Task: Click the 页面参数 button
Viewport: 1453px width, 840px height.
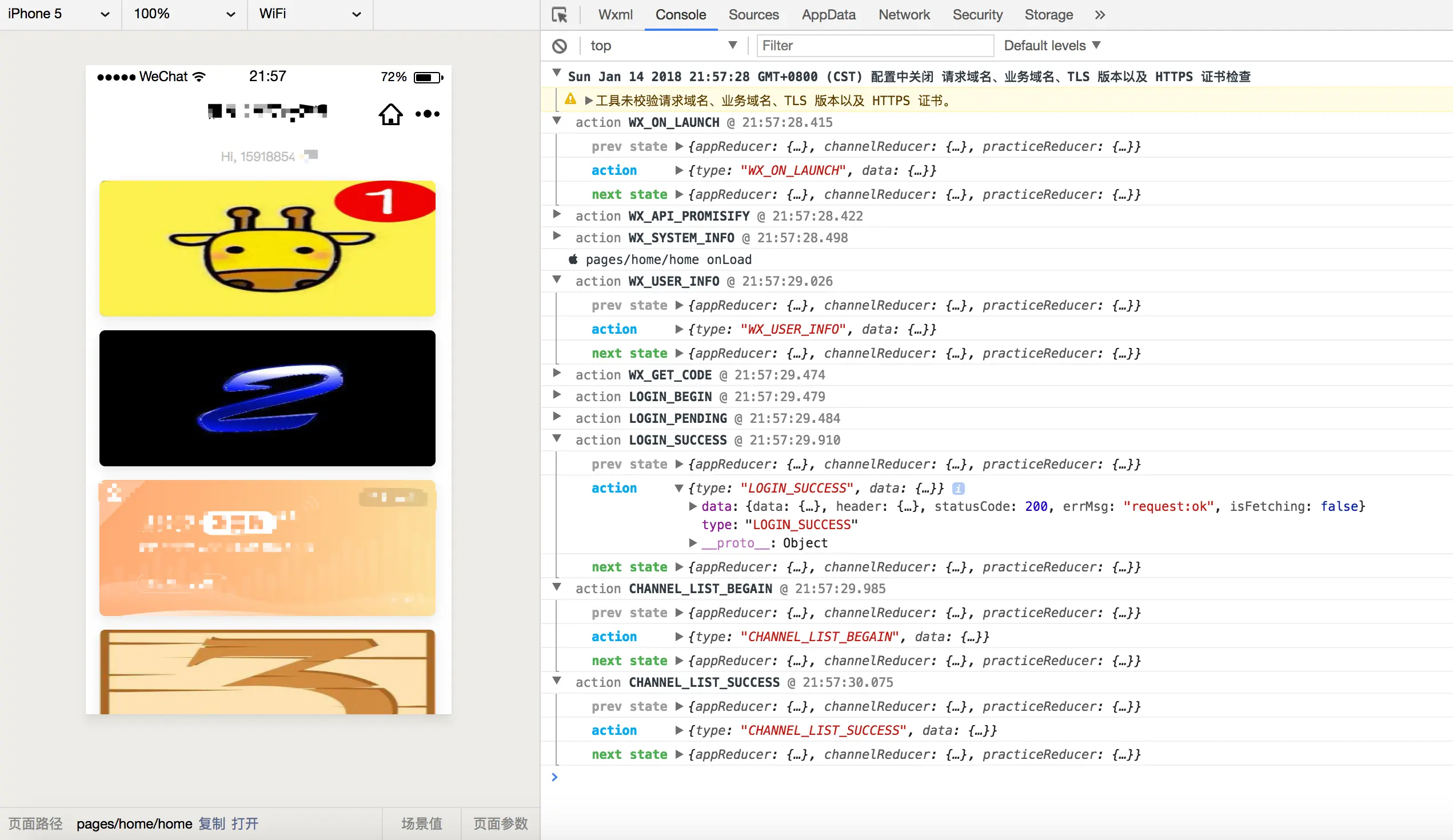Action: click(x=500, y=823)
